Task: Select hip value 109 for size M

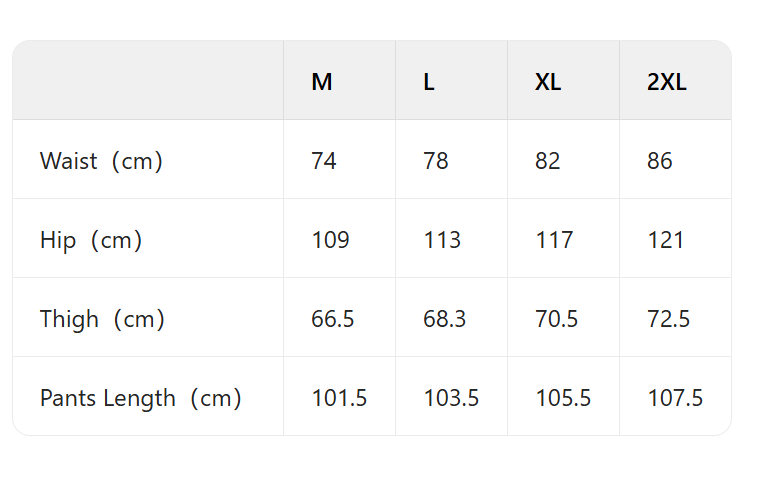Action: click(x=330, y=240)
